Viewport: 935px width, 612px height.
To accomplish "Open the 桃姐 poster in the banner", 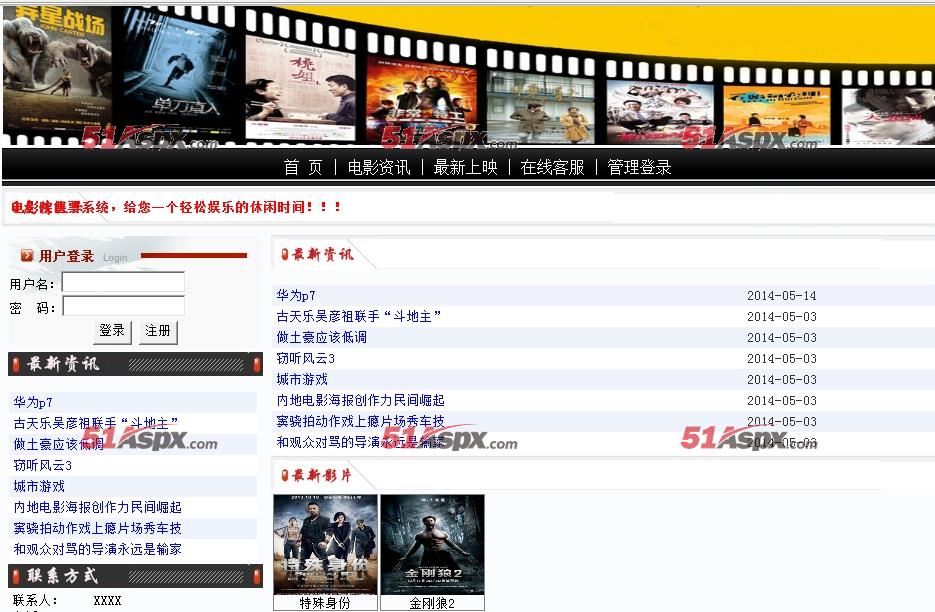I will coord(301,87).
